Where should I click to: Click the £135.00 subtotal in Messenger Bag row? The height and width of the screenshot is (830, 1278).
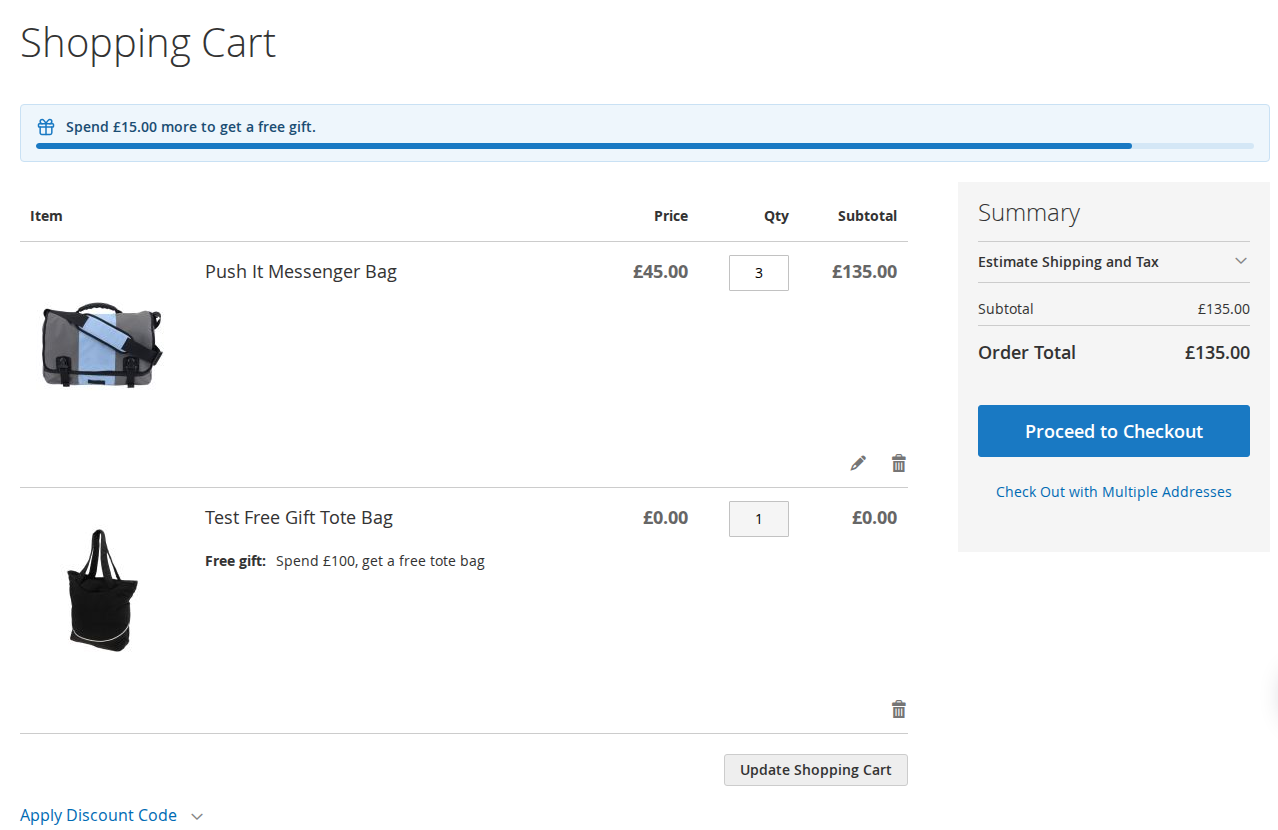[x=864, y=271]
